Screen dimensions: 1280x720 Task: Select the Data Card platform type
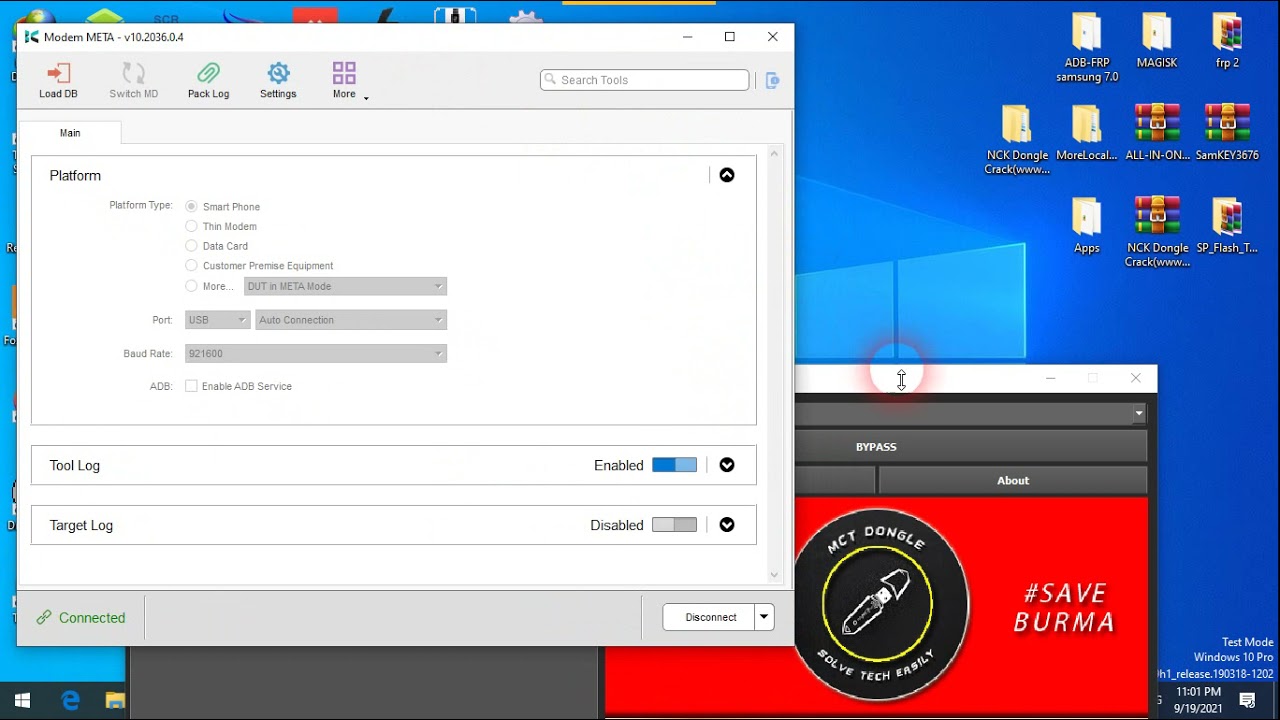pyautogui.click(x=191, y=246)
